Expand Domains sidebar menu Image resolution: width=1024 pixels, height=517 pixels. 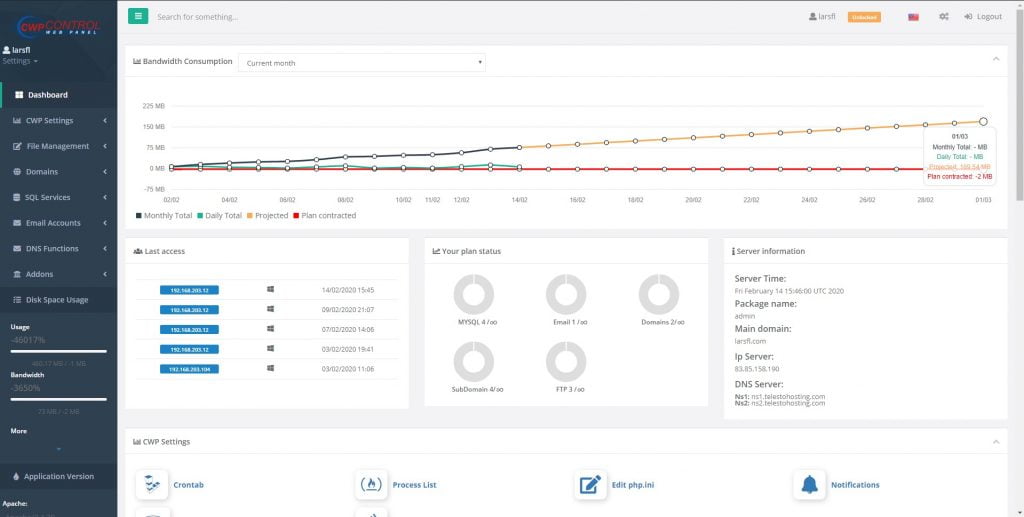pyautogui.click(x=59, y=172)
